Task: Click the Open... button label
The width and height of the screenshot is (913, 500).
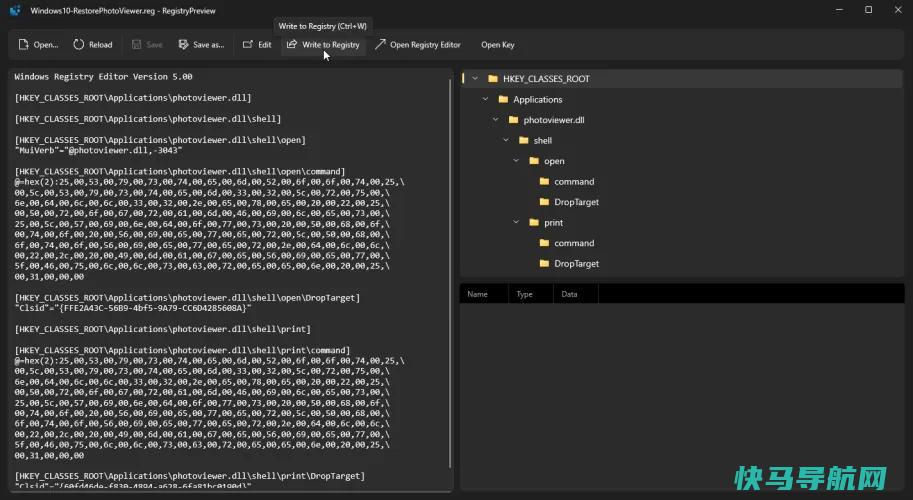Action: (x=46, y=45)
